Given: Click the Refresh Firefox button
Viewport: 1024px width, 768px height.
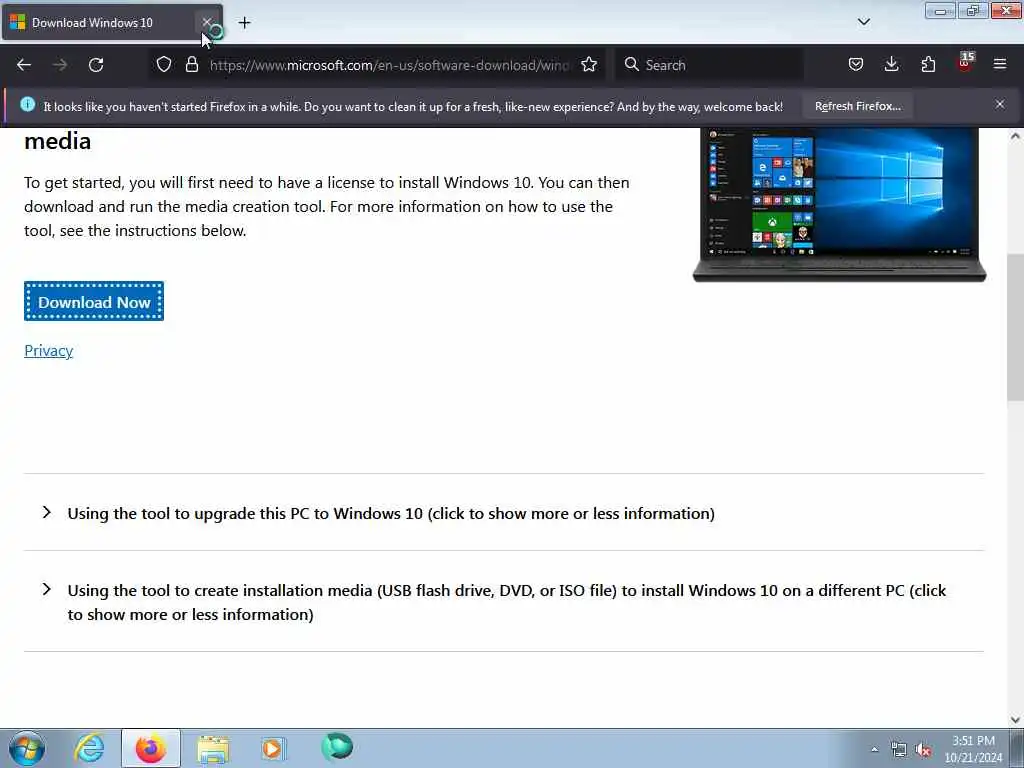Looking at the screenshot, I should point(857,106).
